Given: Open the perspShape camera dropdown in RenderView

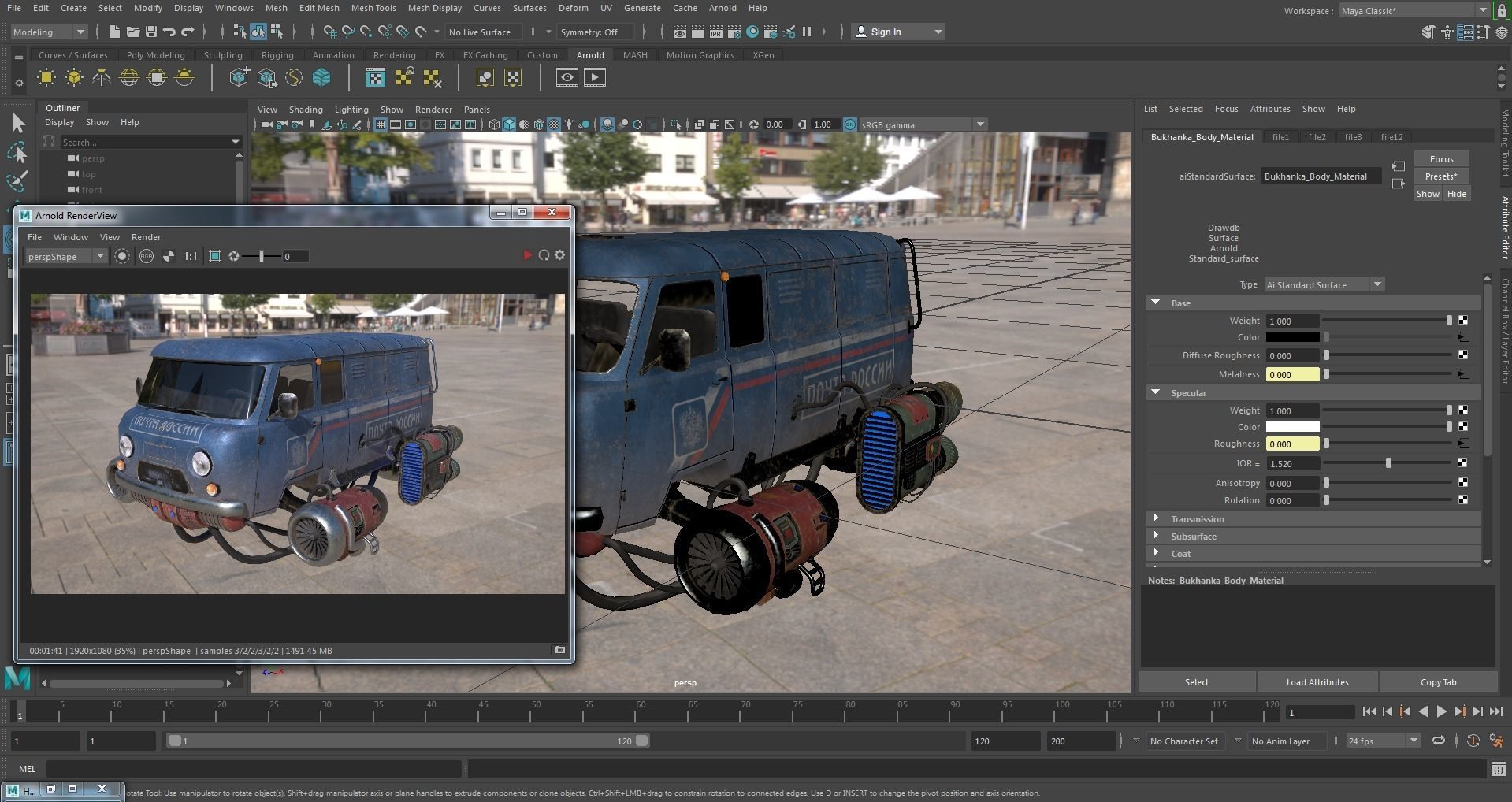Looking at the screenshot, I should [66, 256].
